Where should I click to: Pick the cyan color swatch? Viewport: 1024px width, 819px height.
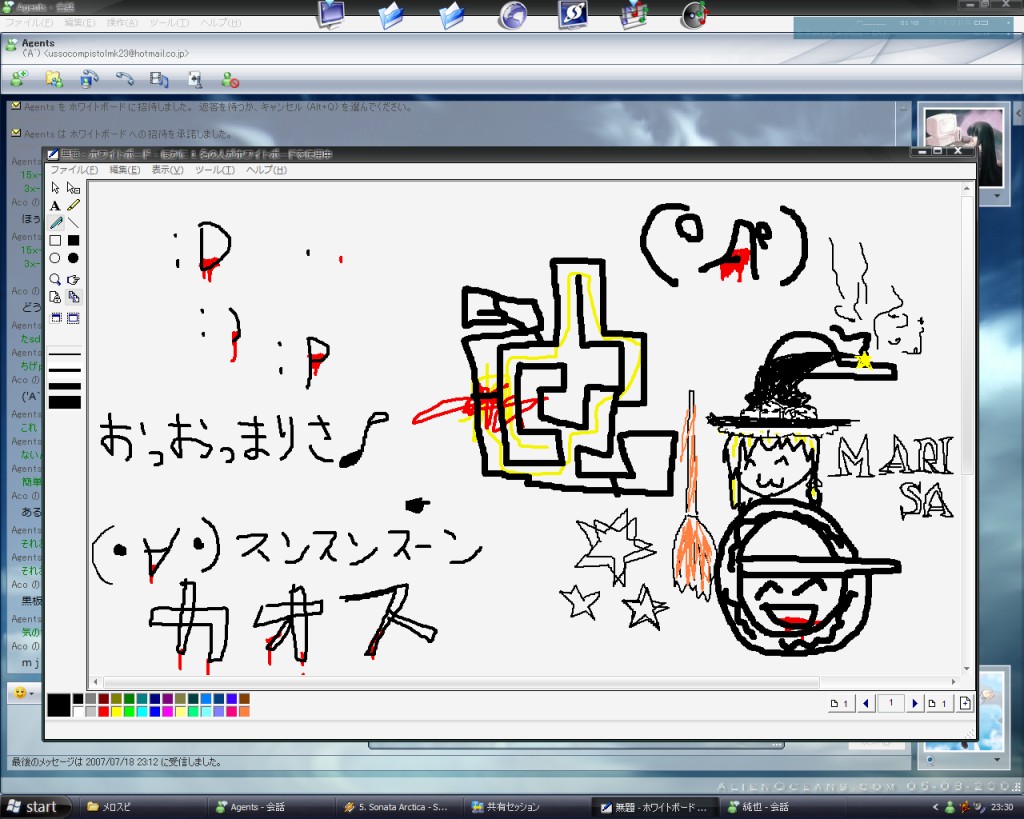tap(142, 711)
